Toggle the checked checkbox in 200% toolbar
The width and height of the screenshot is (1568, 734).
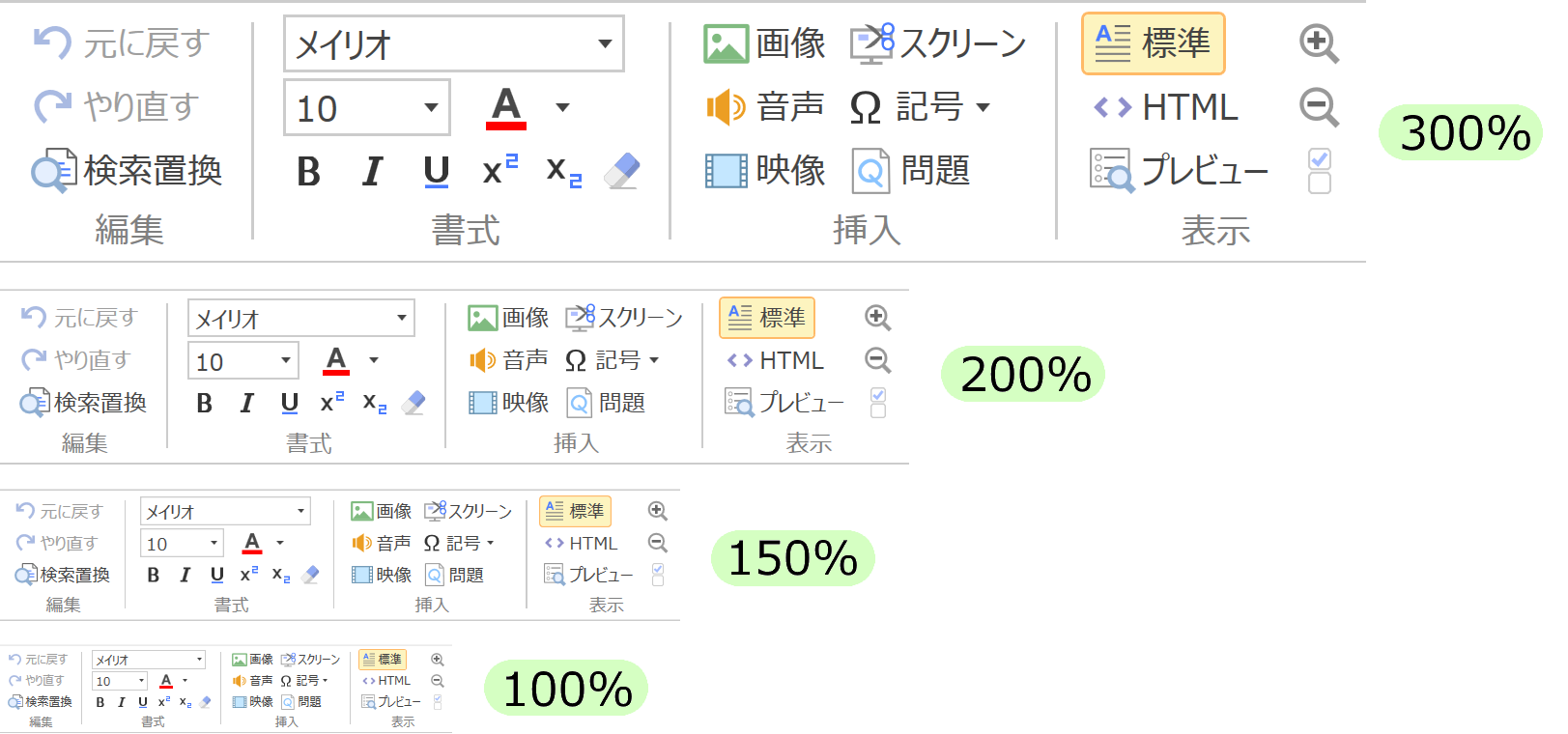(878, 395)
